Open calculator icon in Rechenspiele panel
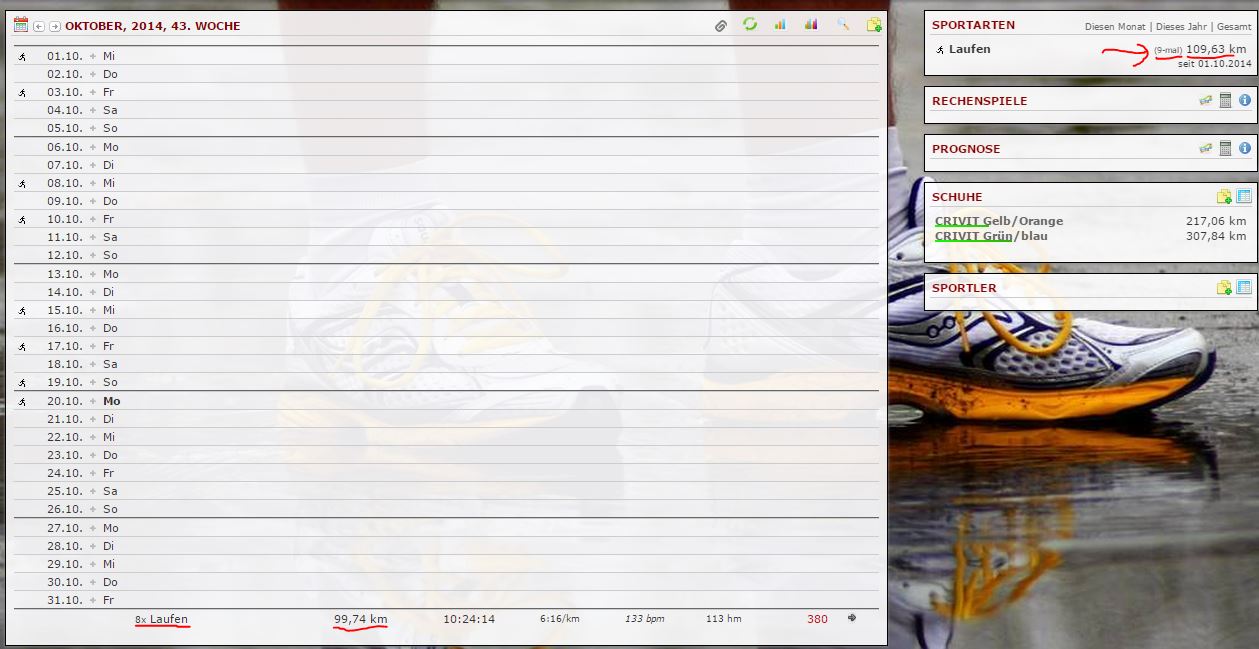 click(x=1225, y=100)
